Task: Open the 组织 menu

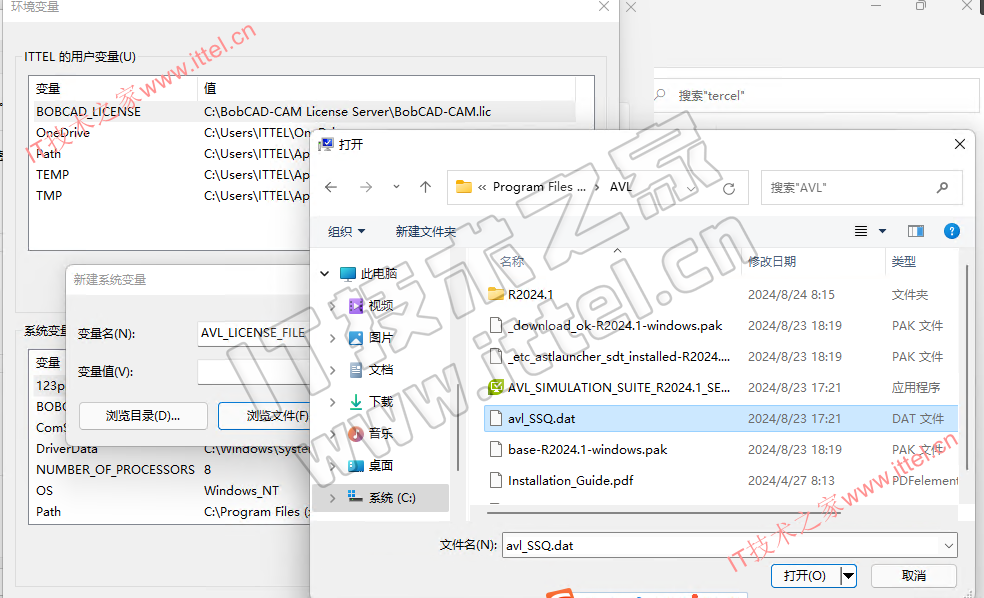Action: click(x=346, y=232)
